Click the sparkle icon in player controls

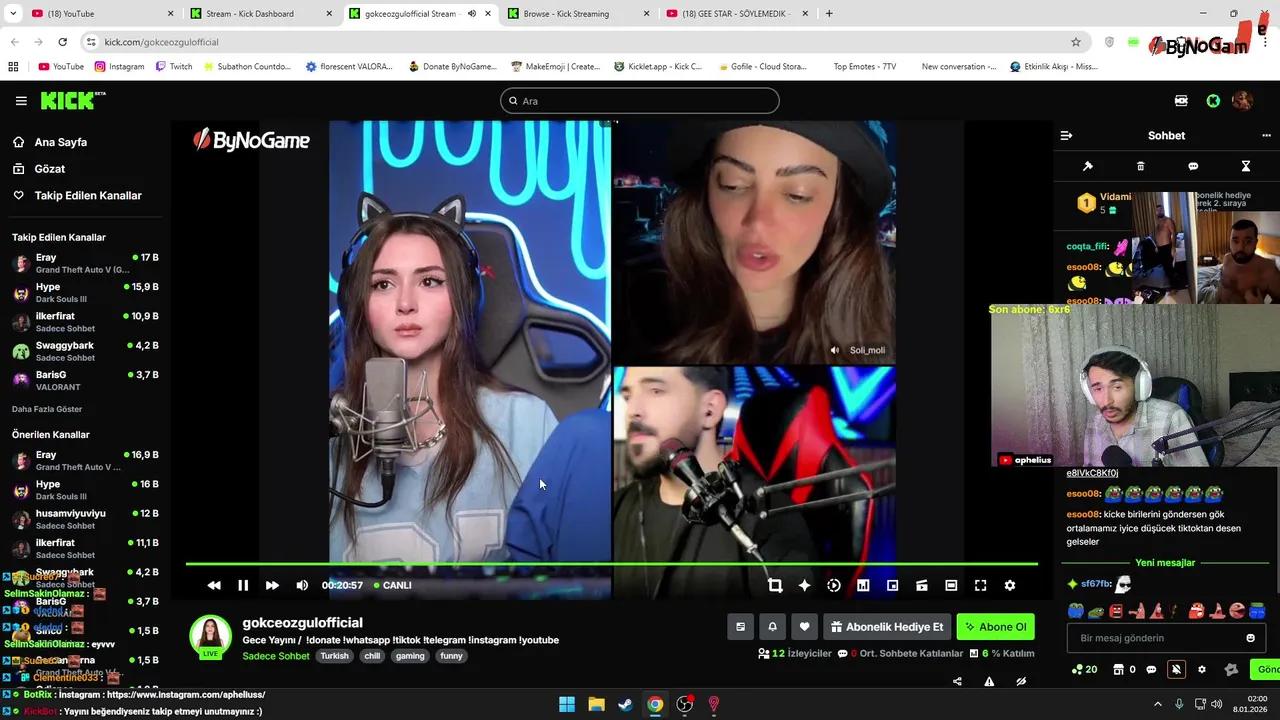pos(804,585)
